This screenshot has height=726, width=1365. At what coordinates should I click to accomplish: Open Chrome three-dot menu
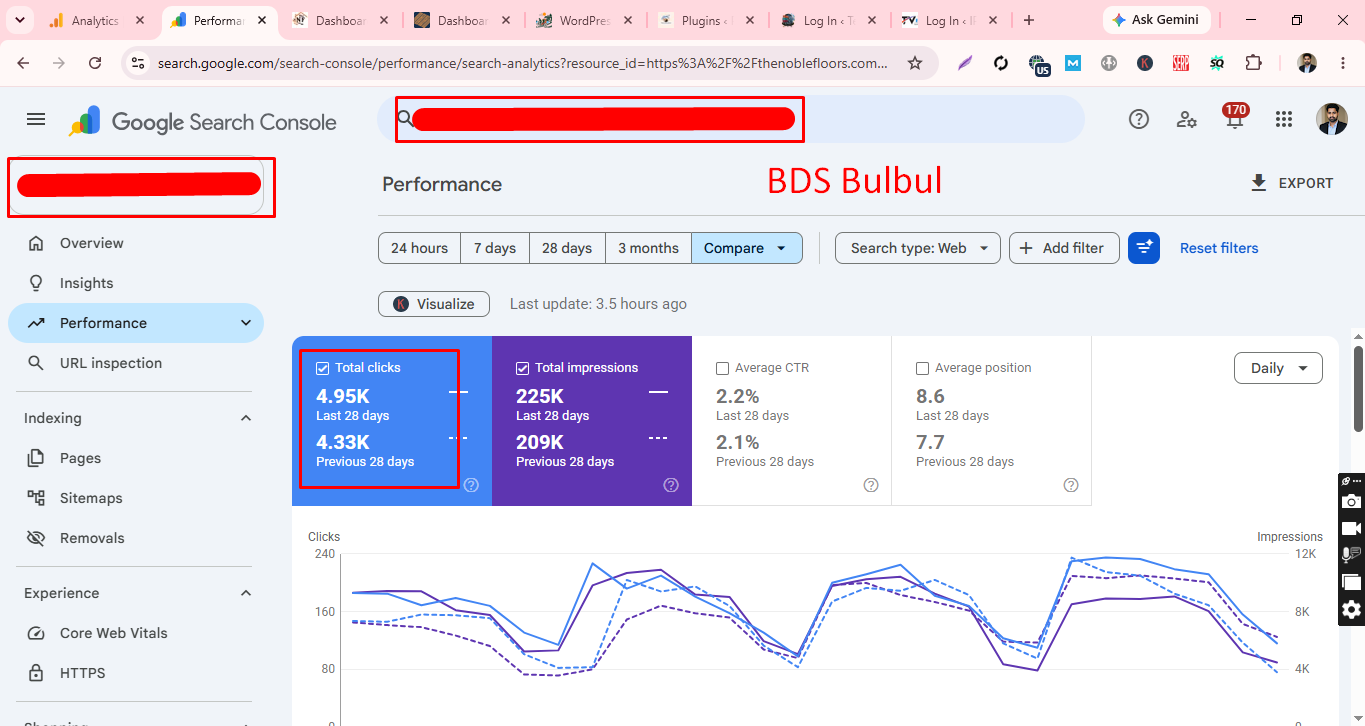tap(1341, 63)
